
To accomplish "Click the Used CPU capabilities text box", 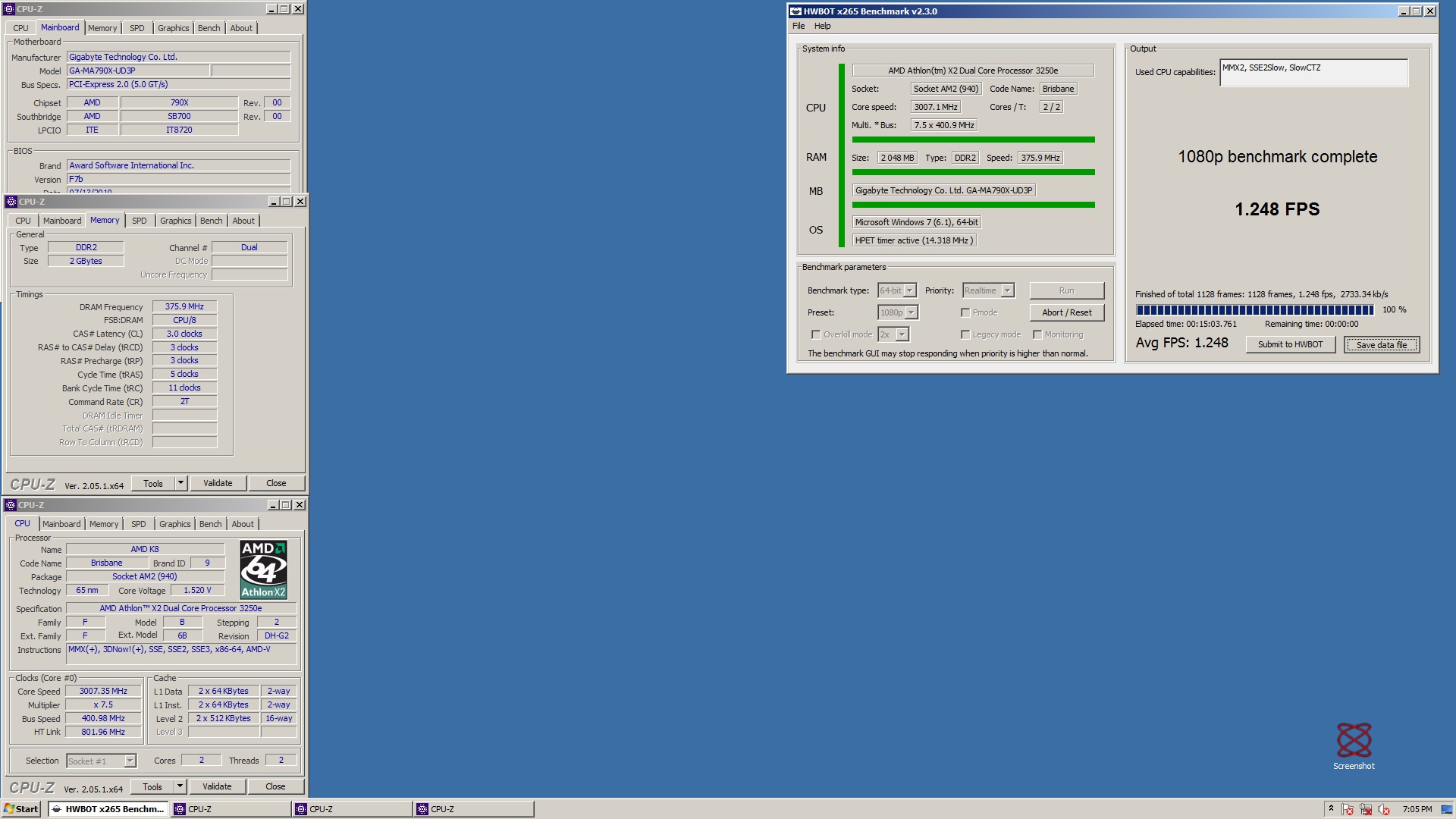I will pos(1313,73).
